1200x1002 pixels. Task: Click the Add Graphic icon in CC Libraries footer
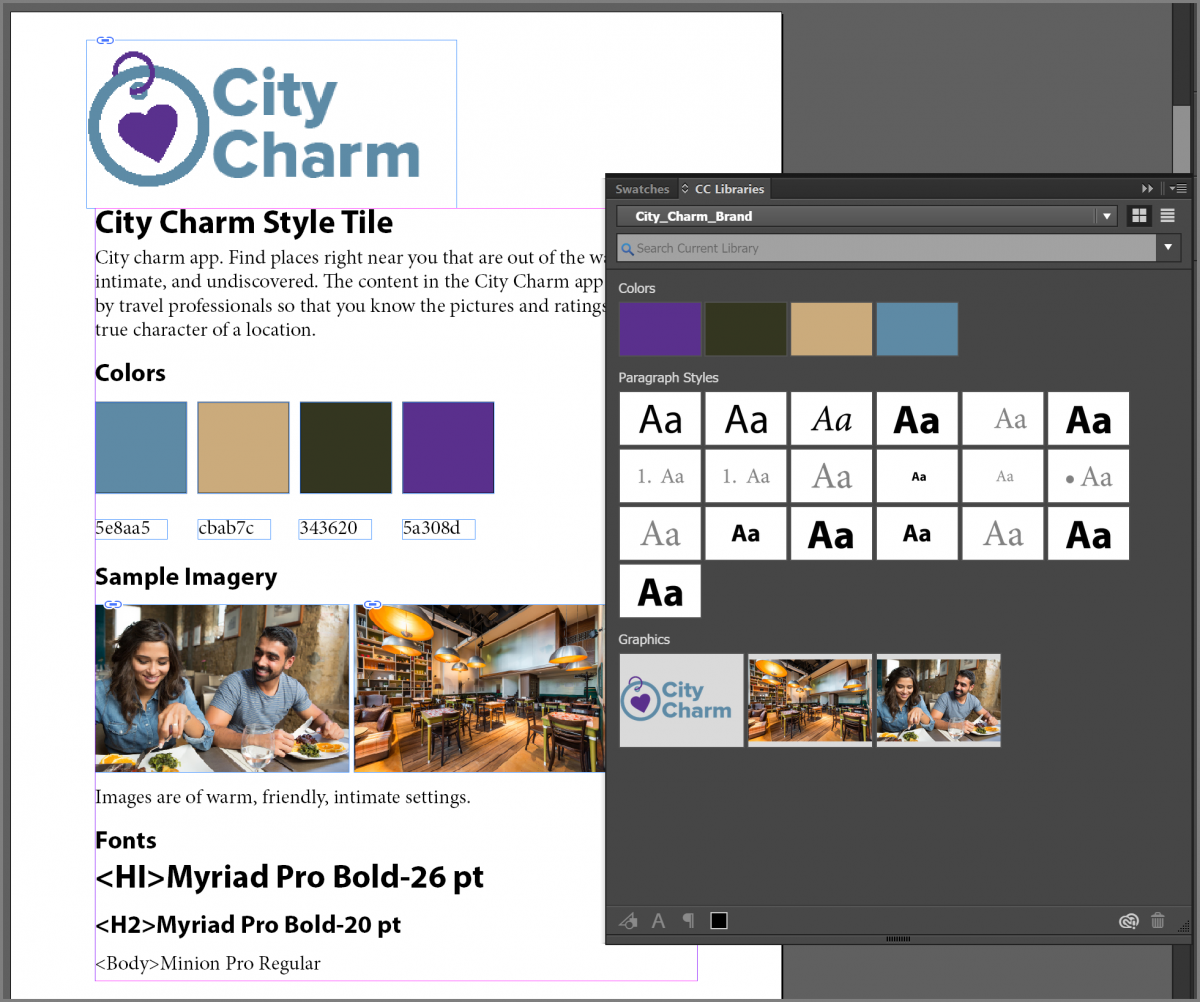pos(628,921)
